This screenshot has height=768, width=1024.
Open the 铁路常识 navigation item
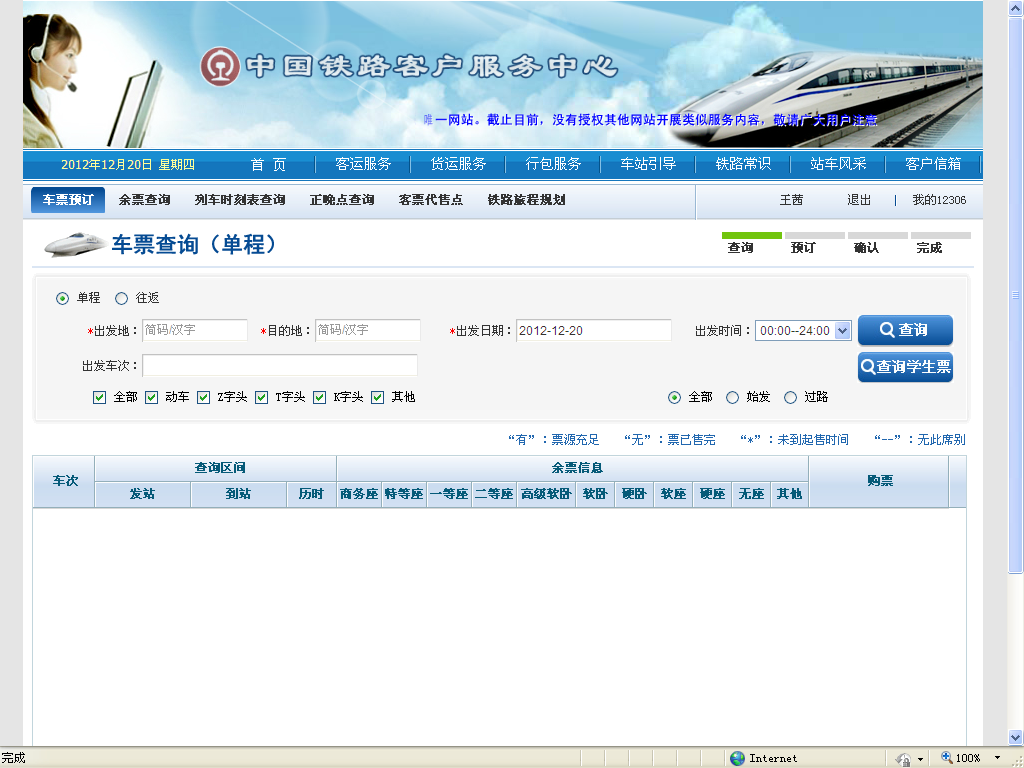tap(743, 164)
